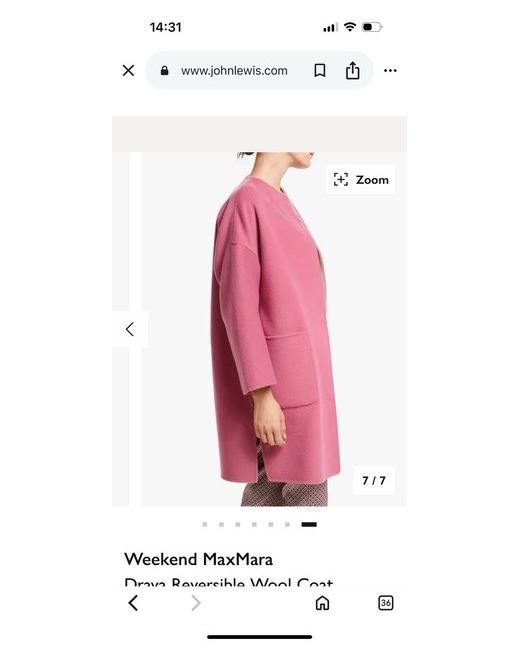The width and height of the screenshot is (520, 650).
Task: Tap the Drava Reversible Wool Coat title
Action: [x=228, y=582]
